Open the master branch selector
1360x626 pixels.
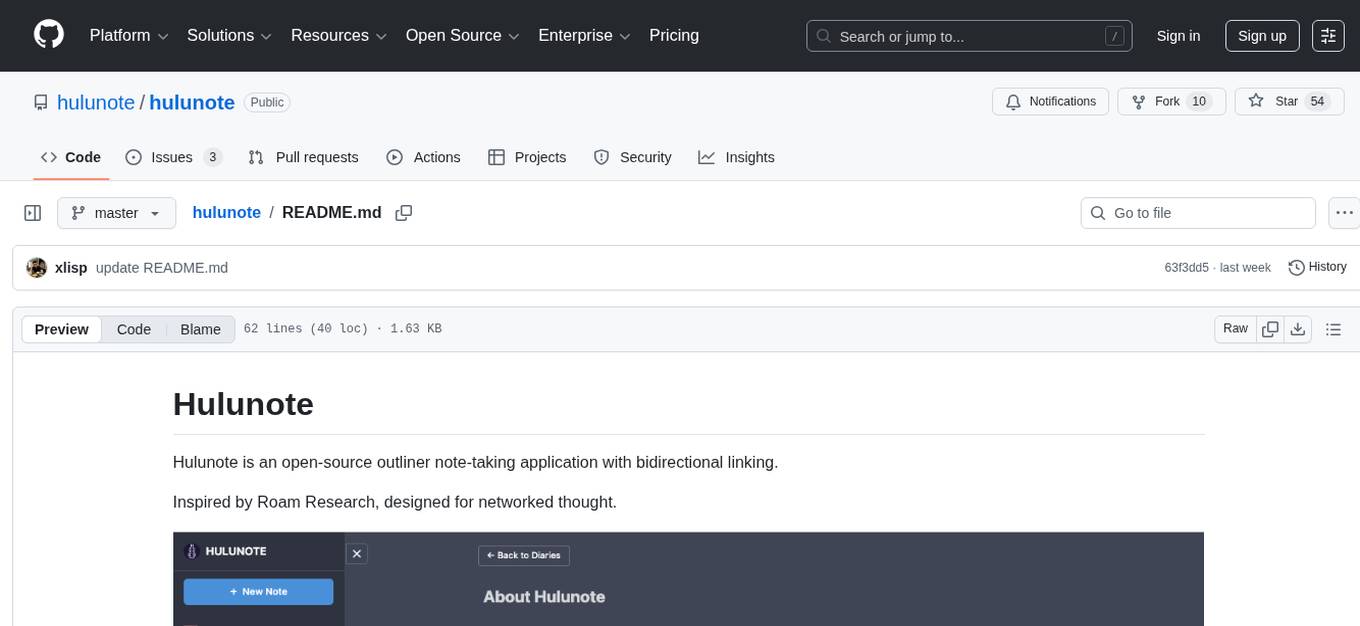(116, 212)
